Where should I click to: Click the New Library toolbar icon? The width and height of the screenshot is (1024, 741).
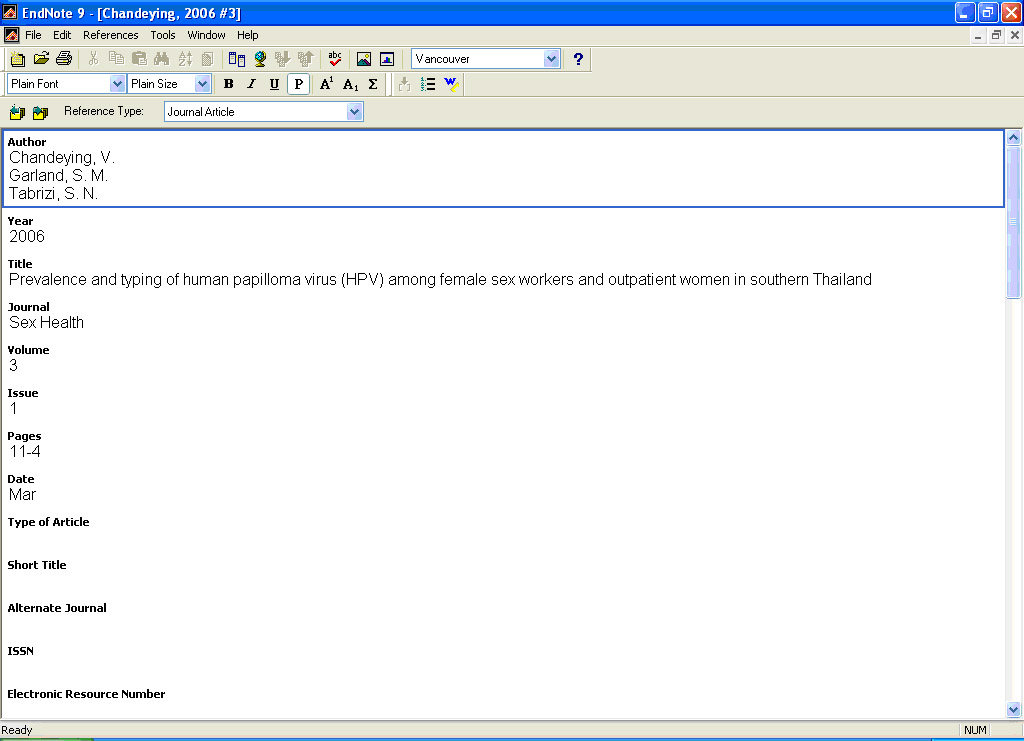[x=18, y=59]
